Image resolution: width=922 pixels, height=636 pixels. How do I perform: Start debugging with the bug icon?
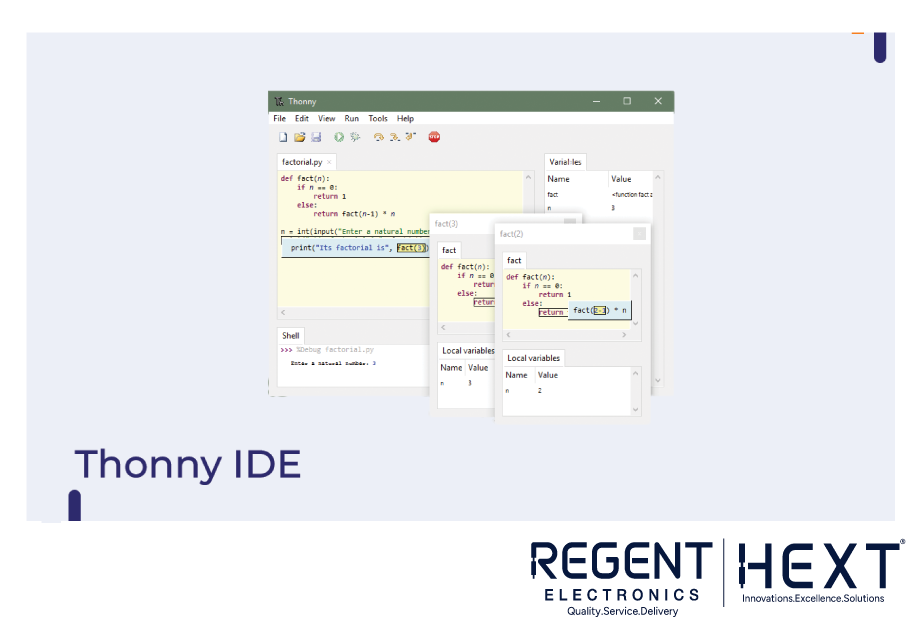pos(355,137)
